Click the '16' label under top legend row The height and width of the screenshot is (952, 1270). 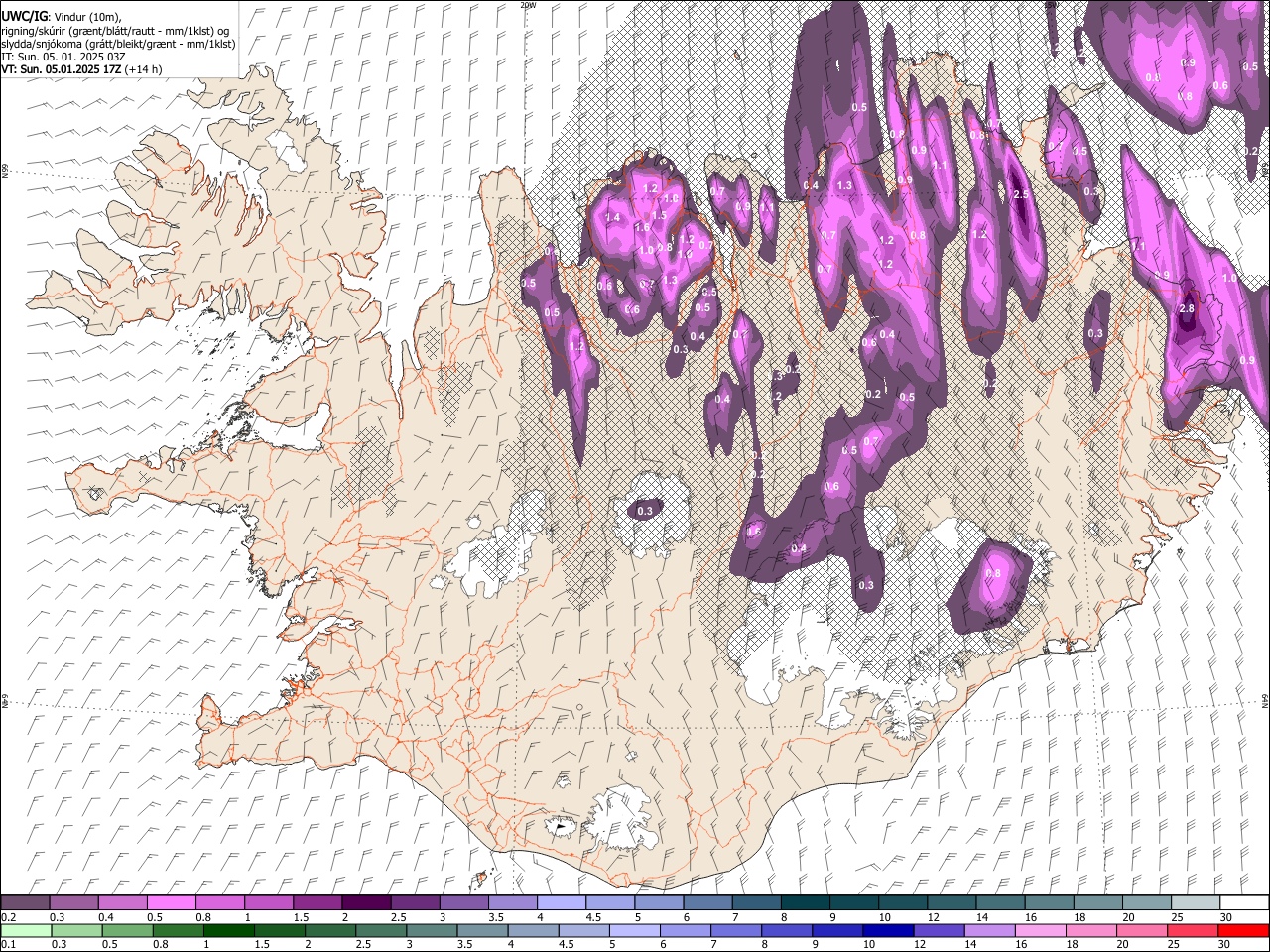[1030, 917]
